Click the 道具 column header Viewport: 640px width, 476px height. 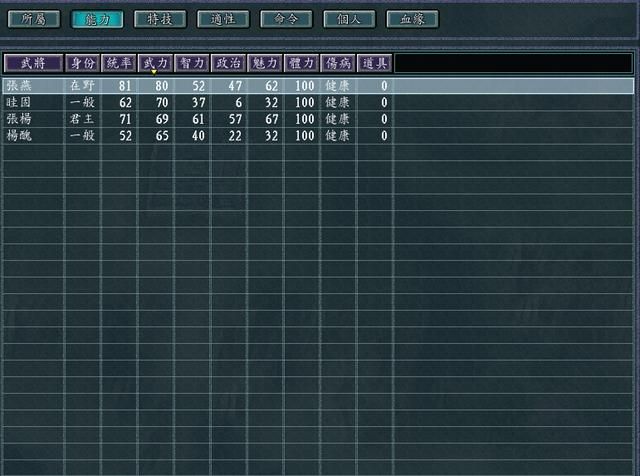pyautogui.click(x=374, y=63)
